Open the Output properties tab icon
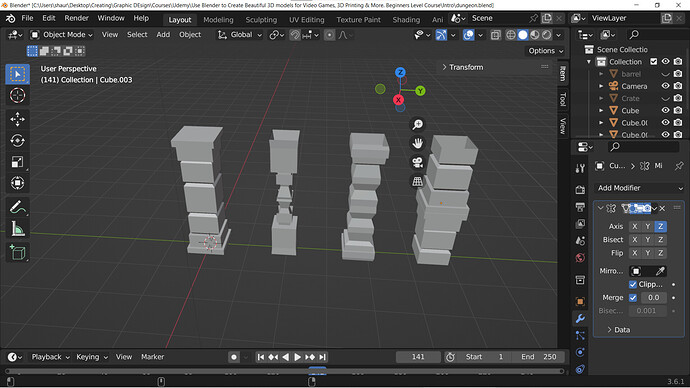 click(580, 207)
